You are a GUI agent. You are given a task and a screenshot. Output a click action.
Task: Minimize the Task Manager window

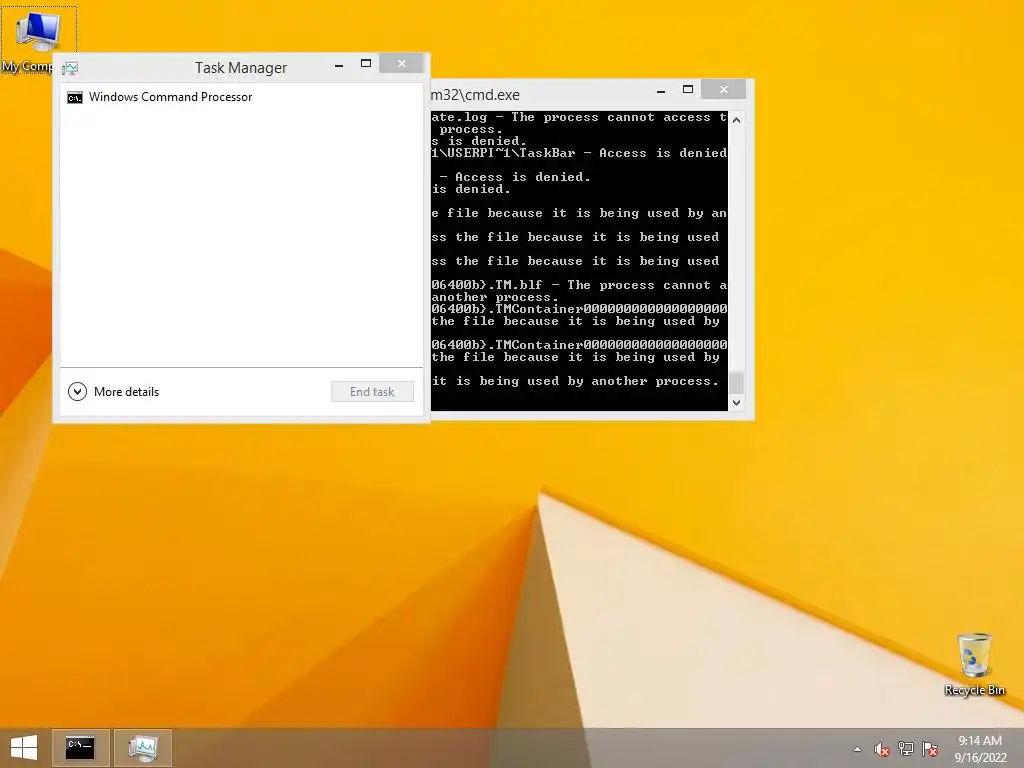pos(339,65)
